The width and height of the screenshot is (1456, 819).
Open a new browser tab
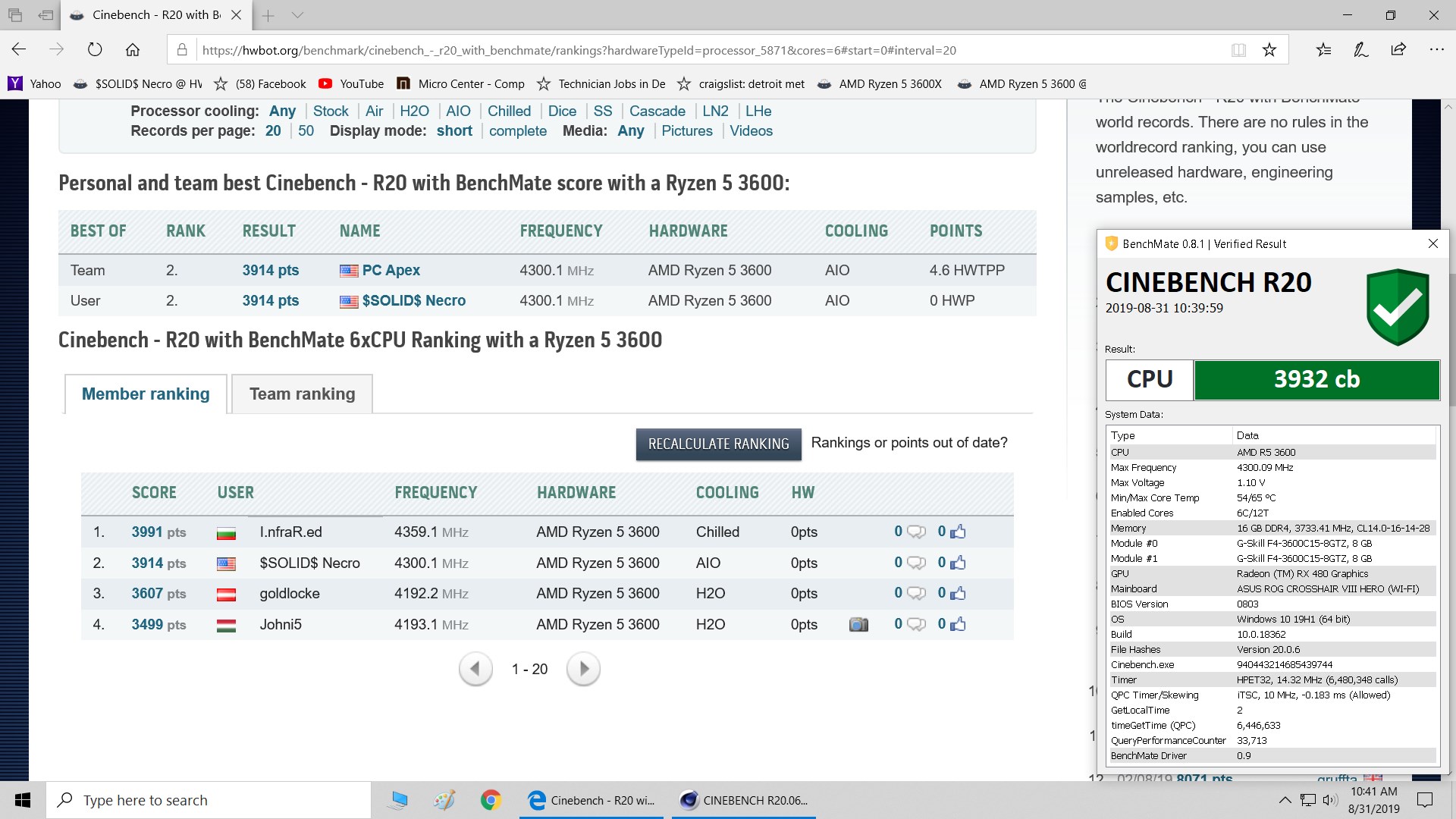click(268, 15)
